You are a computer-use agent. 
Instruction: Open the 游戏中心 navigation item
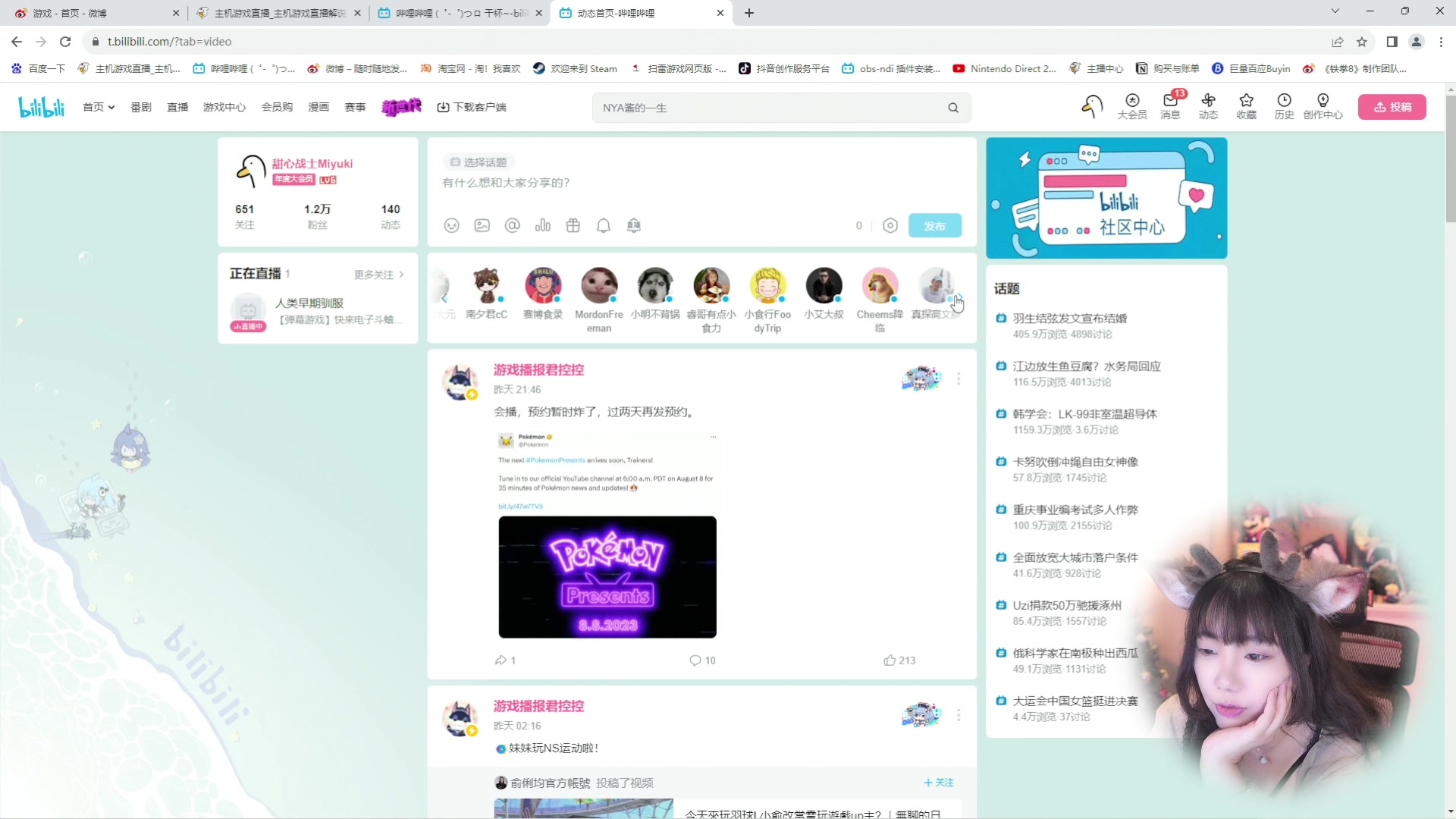click(224, 107)
